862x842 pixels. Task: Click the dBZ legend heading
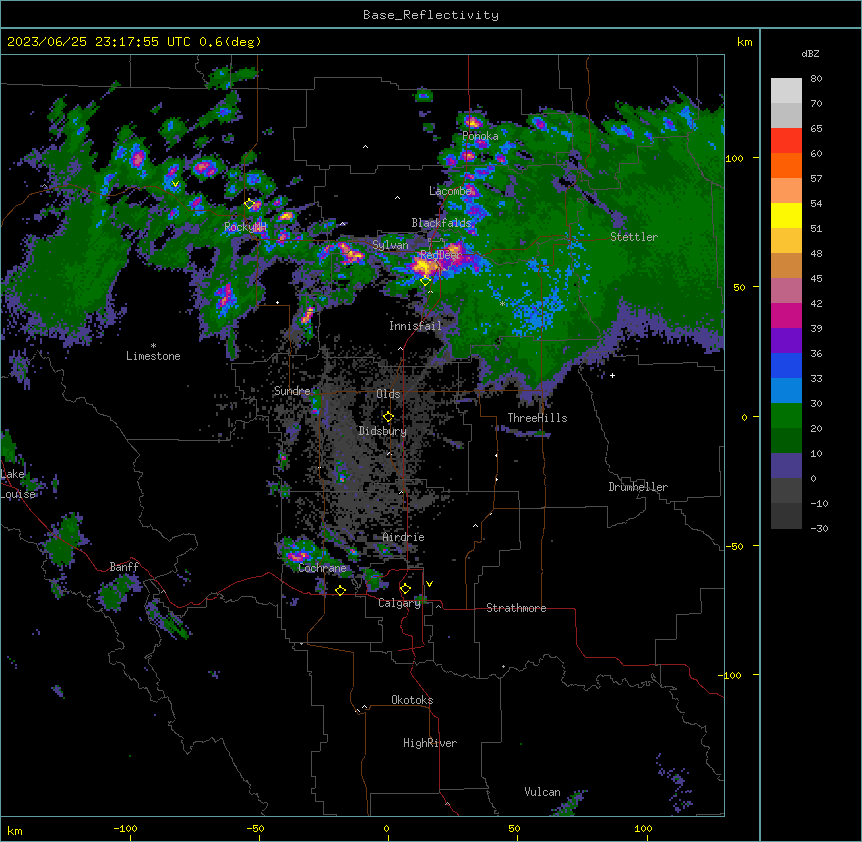pyautogui.click(x=810, y=53)
